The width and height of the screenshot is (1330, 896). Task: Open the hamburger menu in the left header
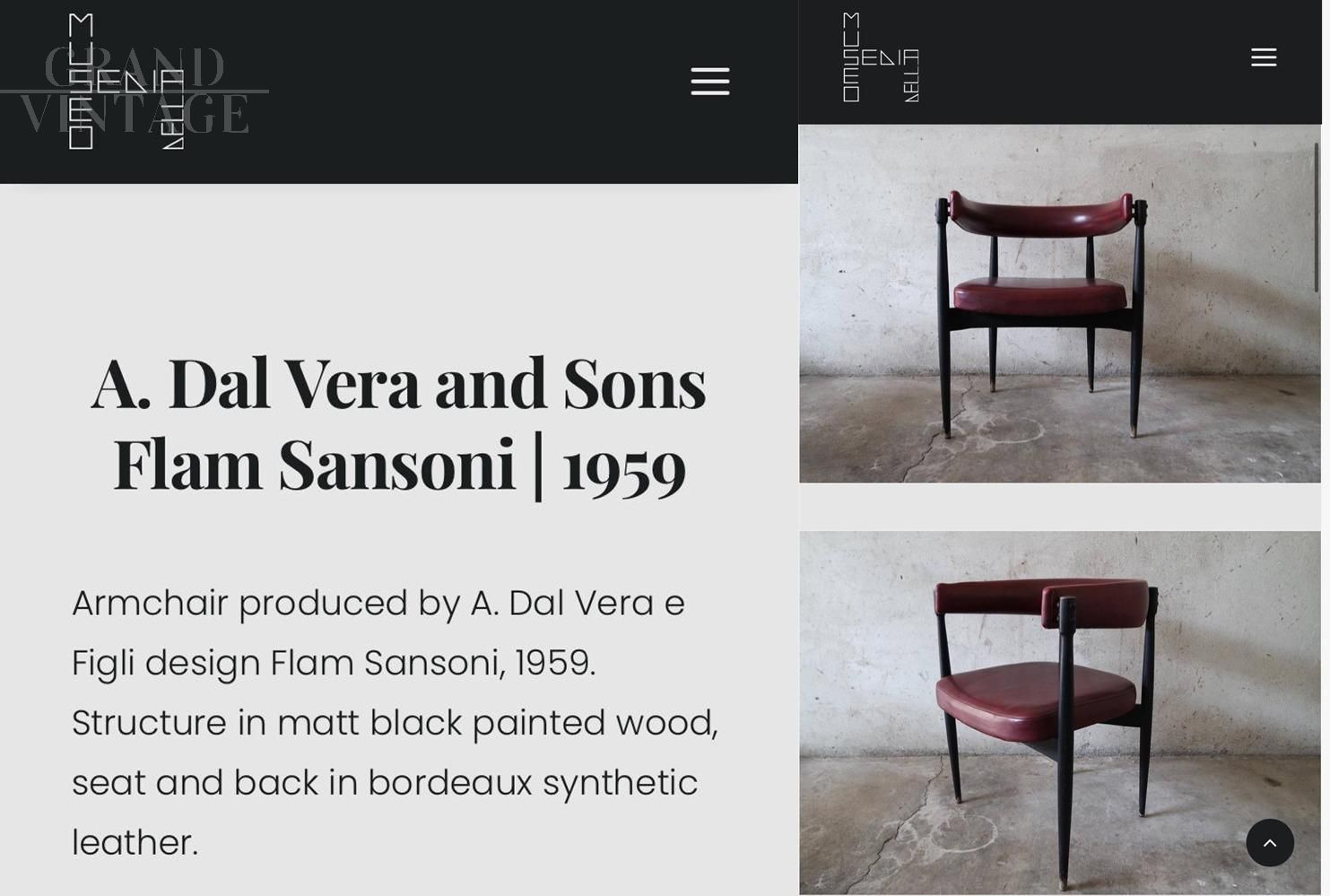point(709,81)
